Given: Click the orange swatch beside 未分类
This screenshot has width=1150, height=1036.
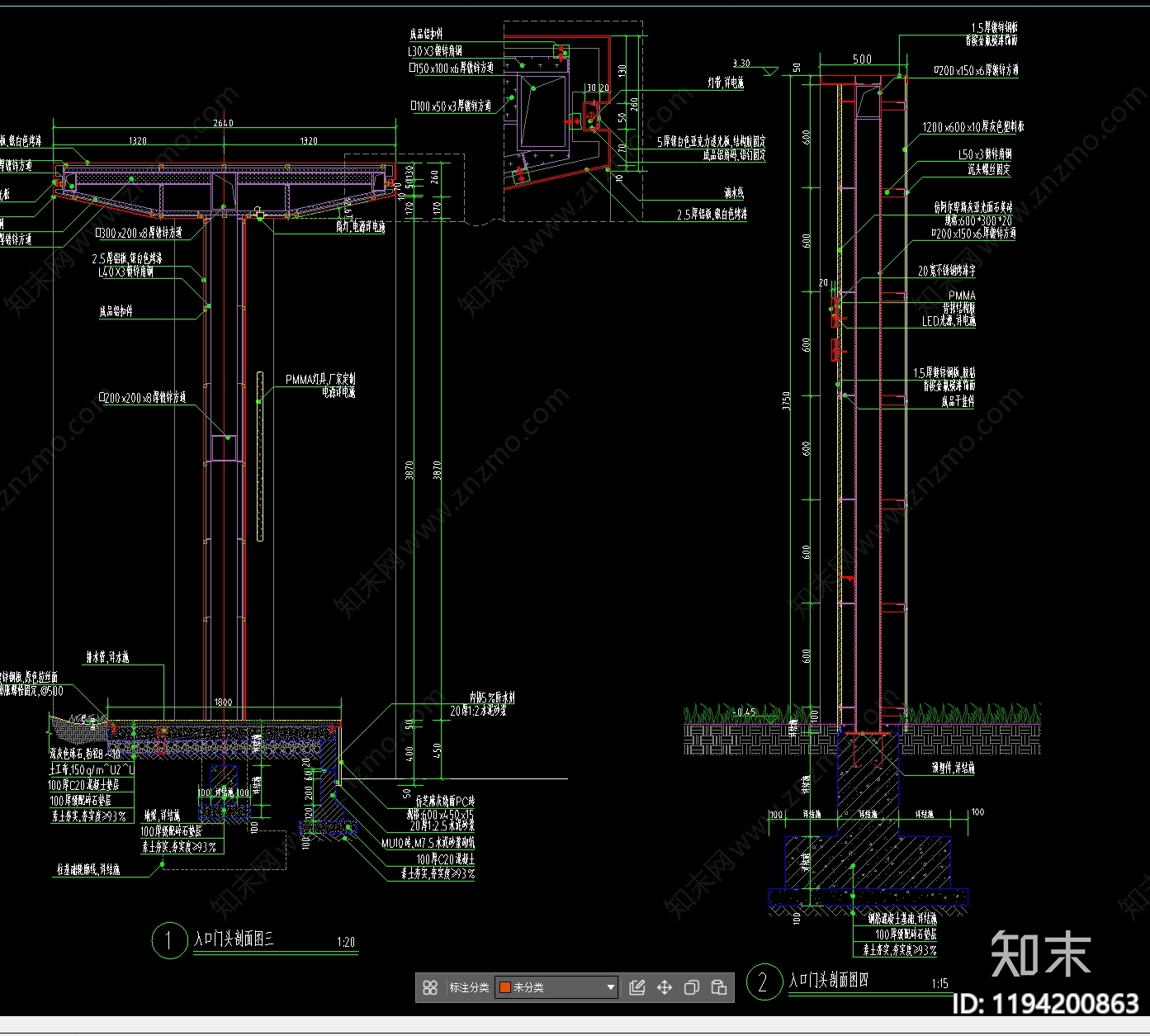Looking at the screenshot, I should 504,987.
